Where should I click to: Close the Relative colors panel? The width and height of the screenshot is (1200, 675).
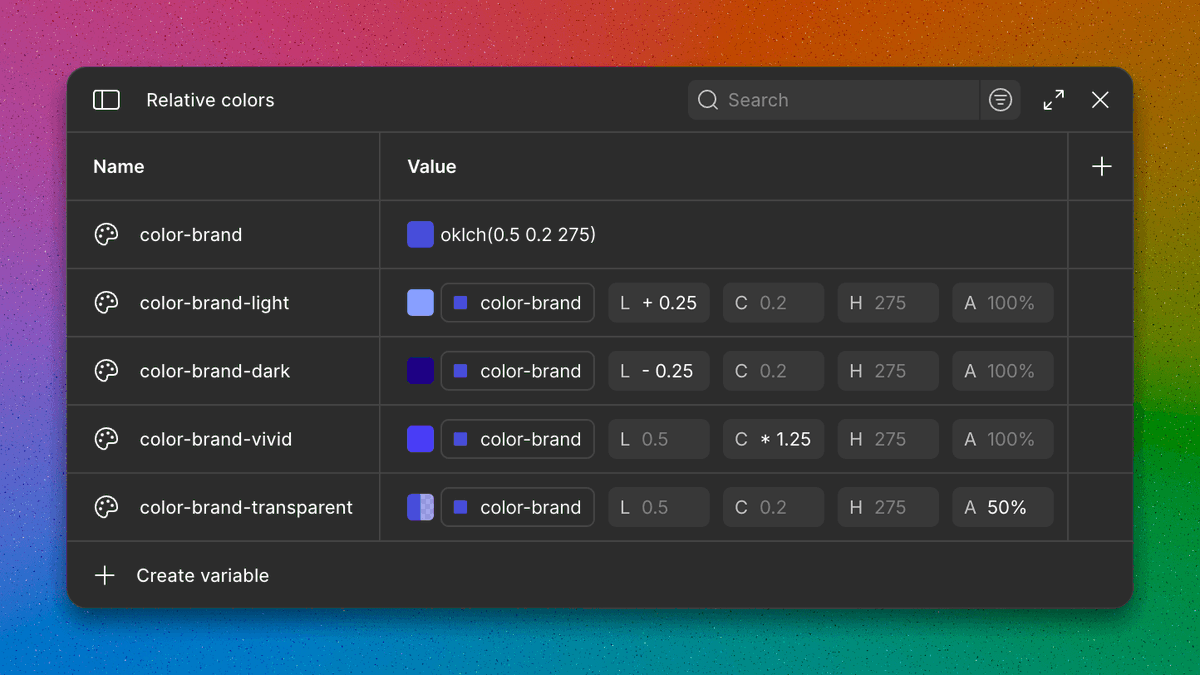click(x=1100, y=100)
